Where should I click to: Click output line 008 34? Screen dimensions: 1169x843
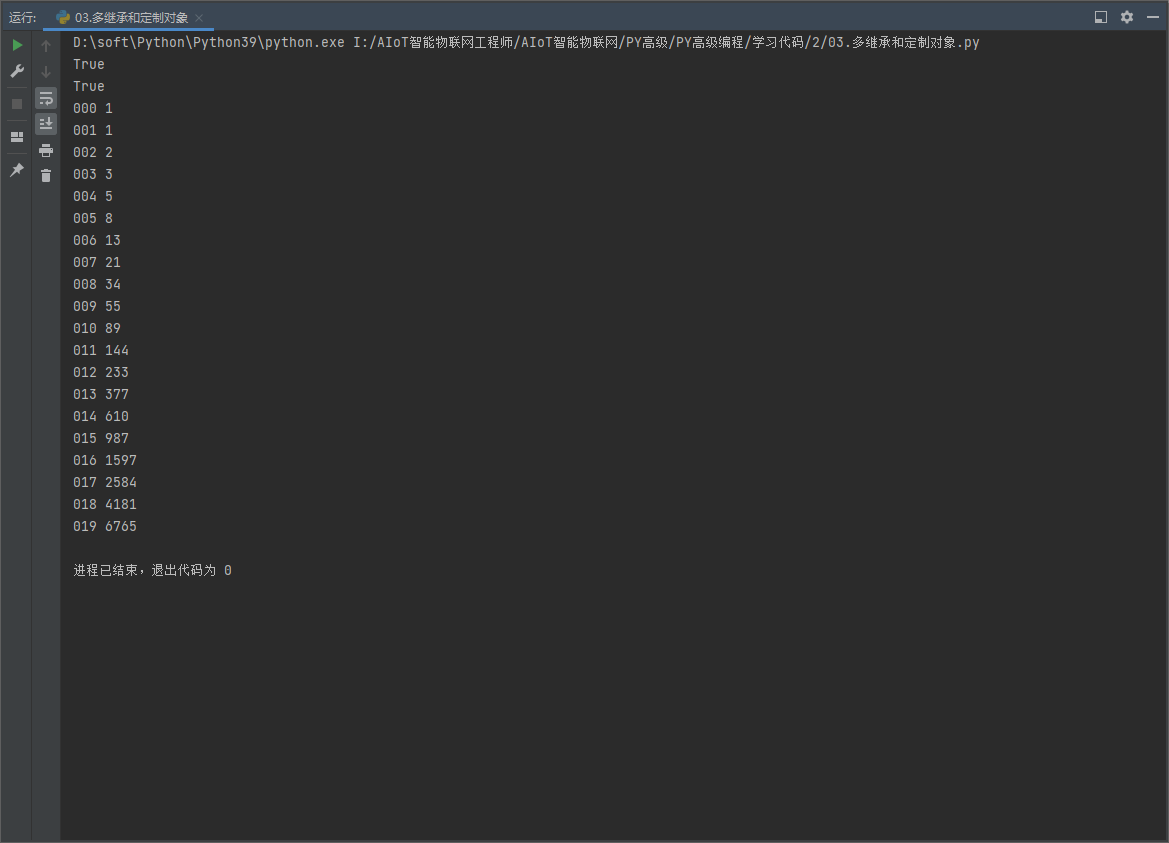97,284
